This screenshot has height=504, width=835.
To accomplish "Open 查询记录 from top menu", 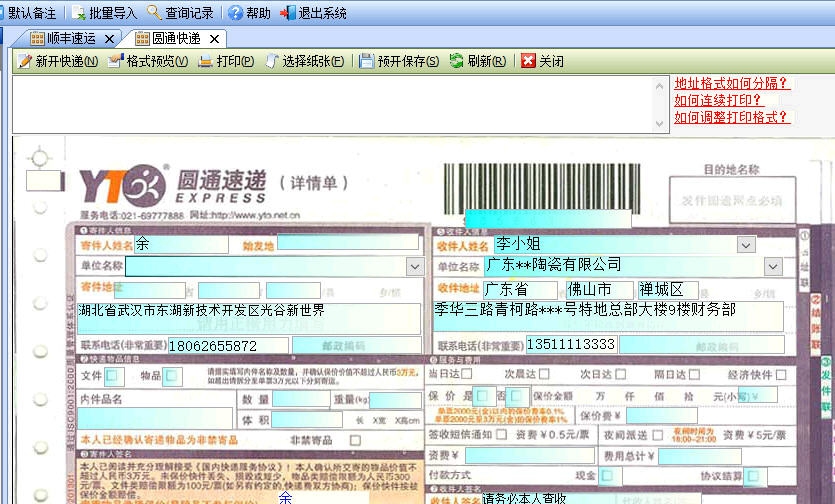I will (180, 13).
